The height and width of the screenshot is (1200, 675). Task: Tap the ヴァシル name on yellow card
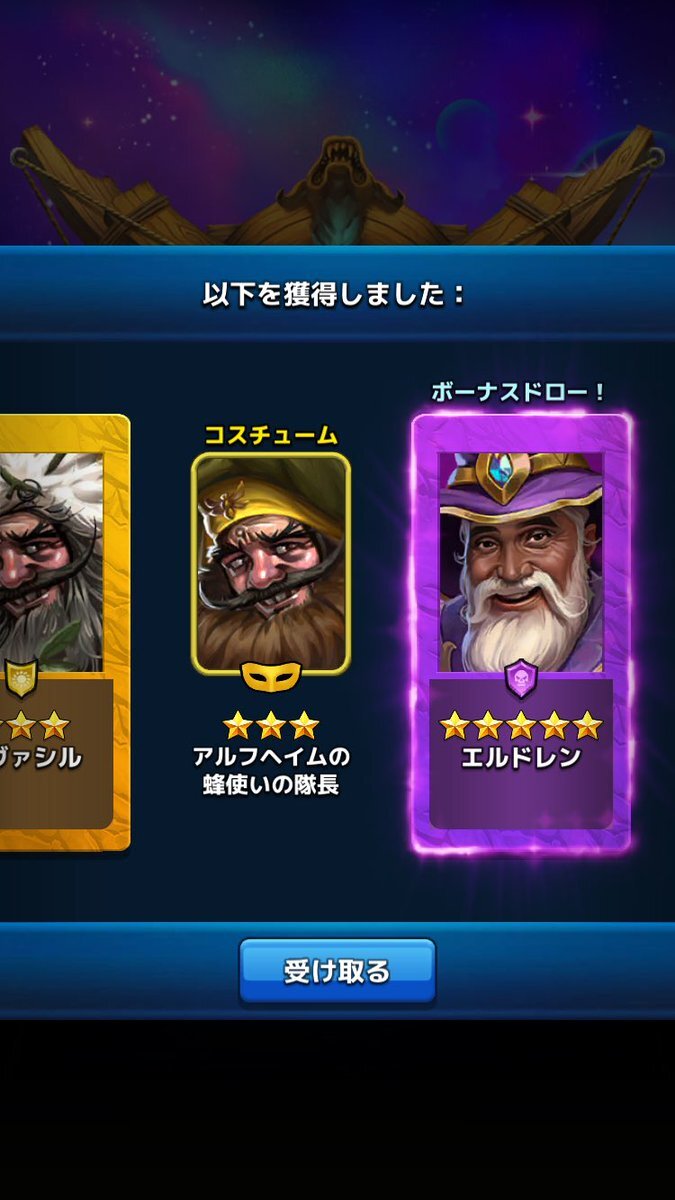[x=40, y=757]
